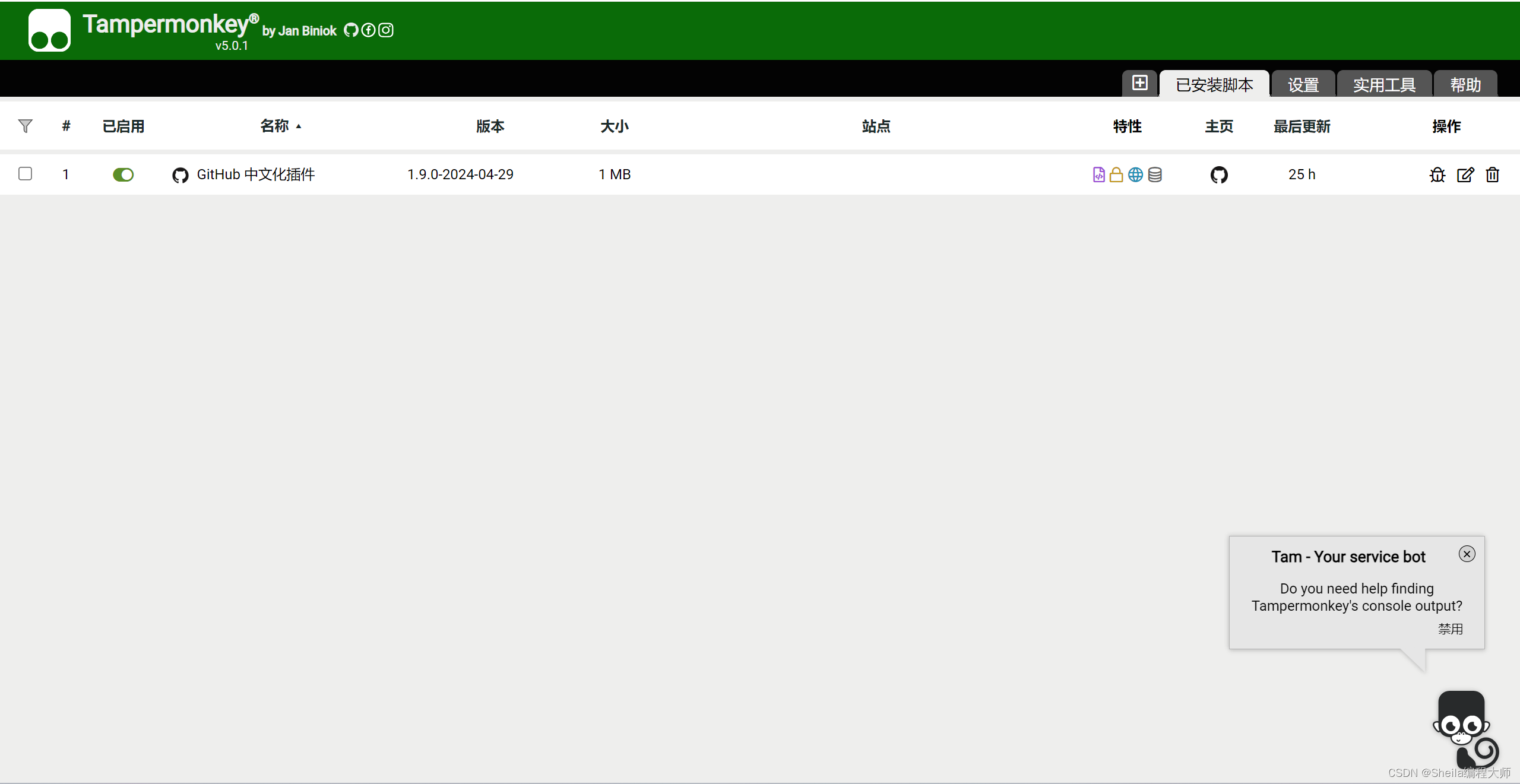Viewport: 1520px width, 784px height.
Task: Open the 实用工具 tab
Action: coord(1384,85)
